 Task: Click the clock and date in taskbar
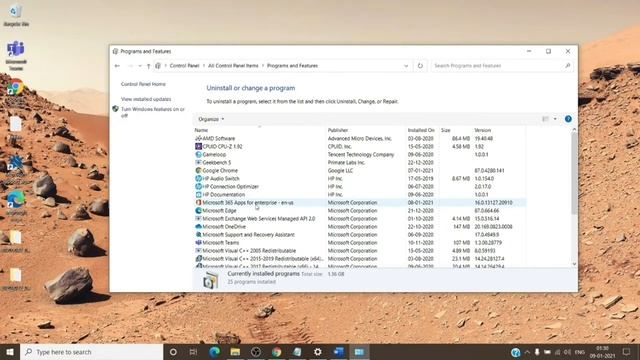click(602, 352)
